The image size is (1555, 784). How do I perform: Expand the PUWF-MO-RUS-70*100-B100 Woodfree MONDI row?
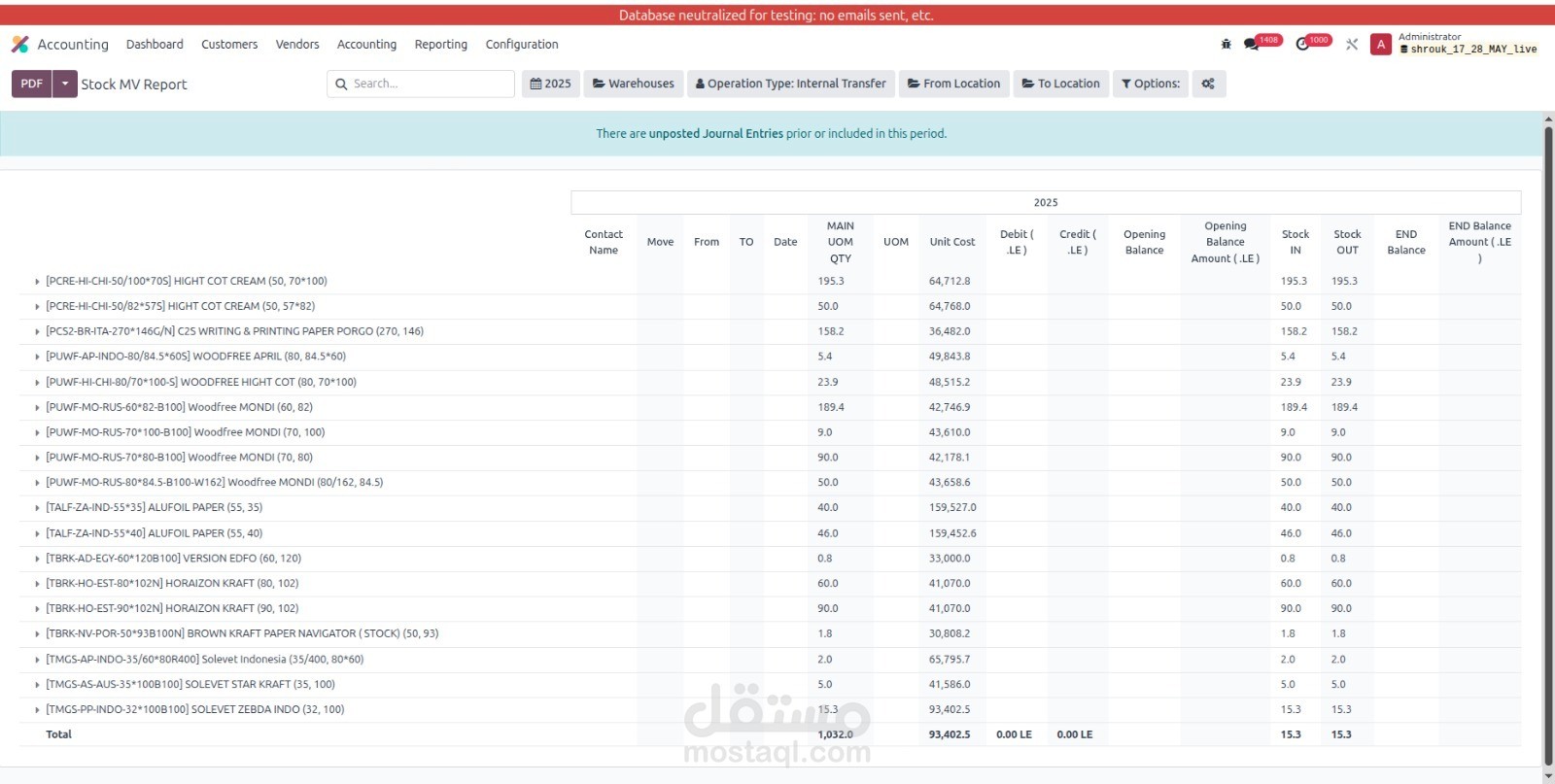(37, 433)
